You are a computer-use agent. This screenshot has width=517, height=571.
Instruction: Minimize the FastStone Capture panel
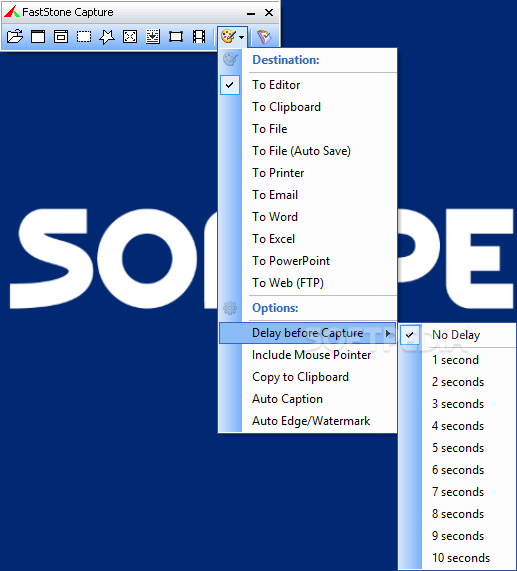tap(251, 13)
